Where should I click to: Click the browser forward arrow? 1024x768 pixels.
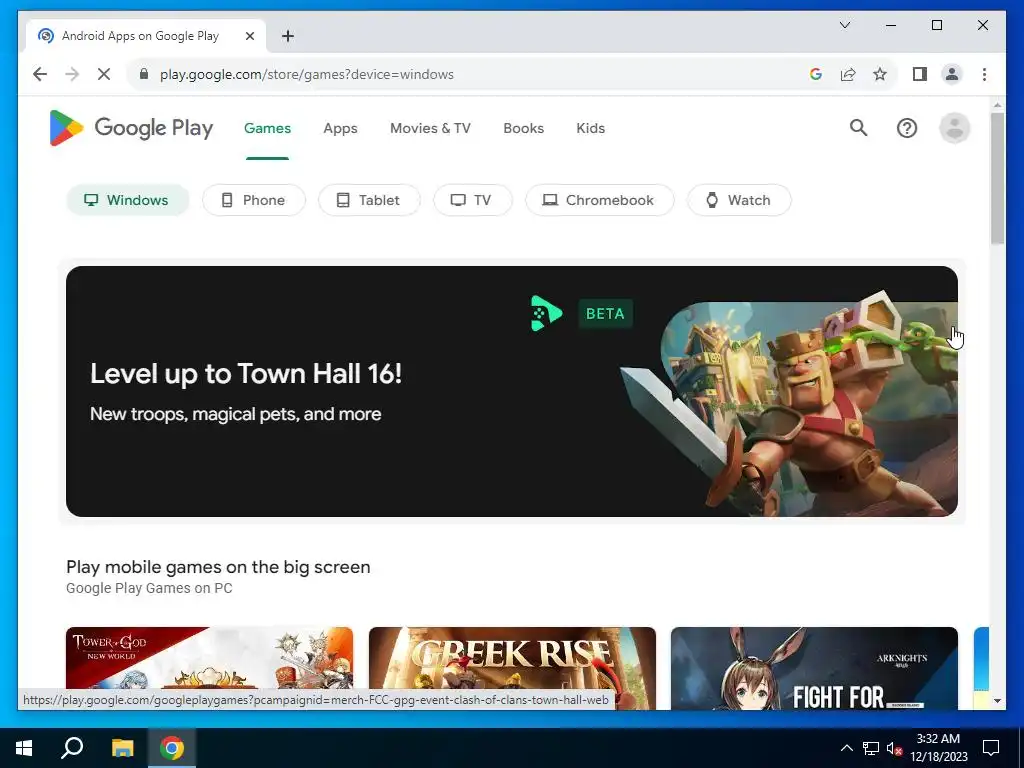(x=72, y=74)
